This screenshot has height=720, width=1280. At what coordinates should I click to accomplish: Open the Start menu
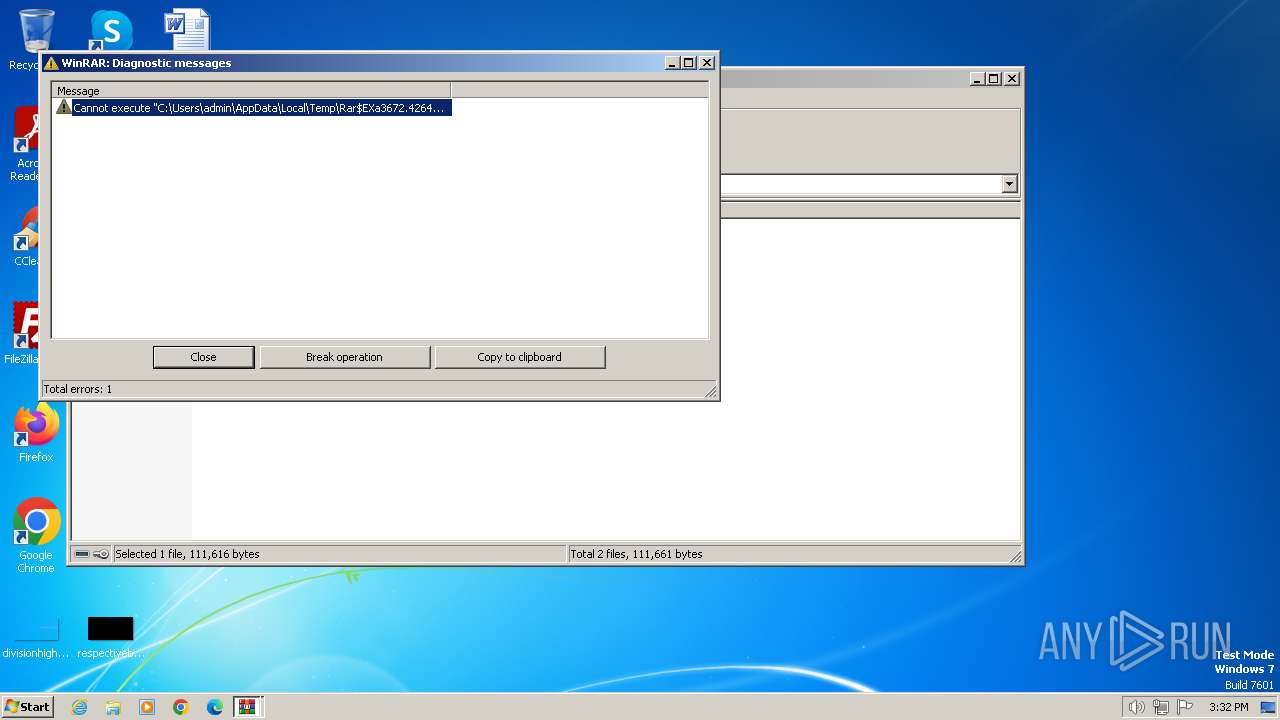click(27, 706)
